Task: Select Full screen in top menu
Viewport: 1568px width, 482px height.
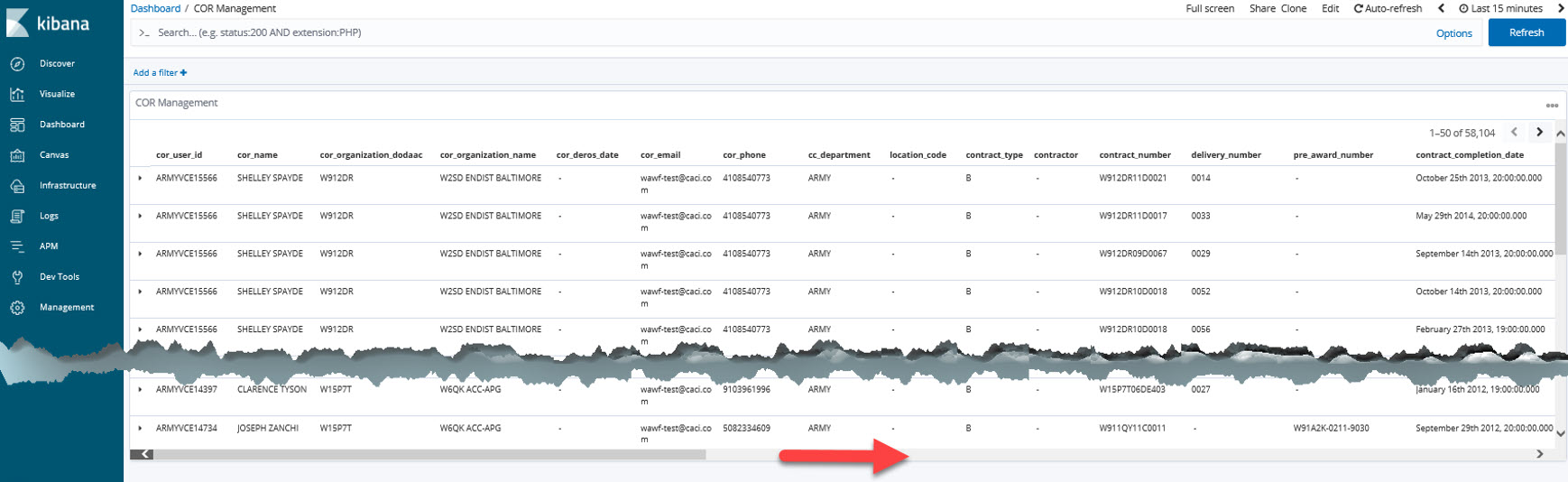Action: pos(1210,9)
